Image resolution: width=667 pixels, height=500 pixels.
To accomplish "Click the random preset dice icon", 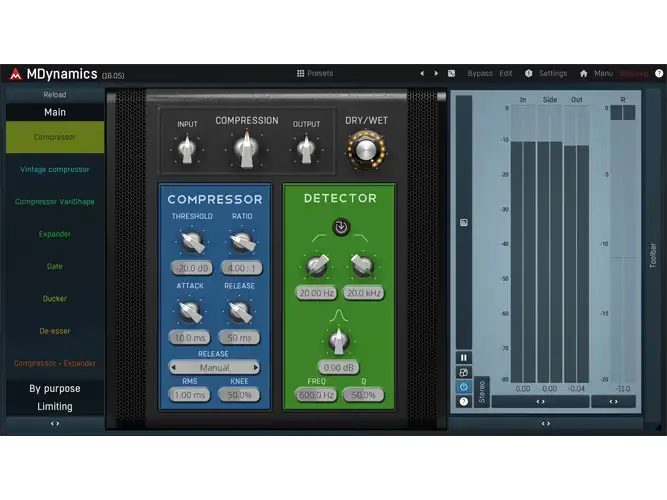I will tap(451, 73).
